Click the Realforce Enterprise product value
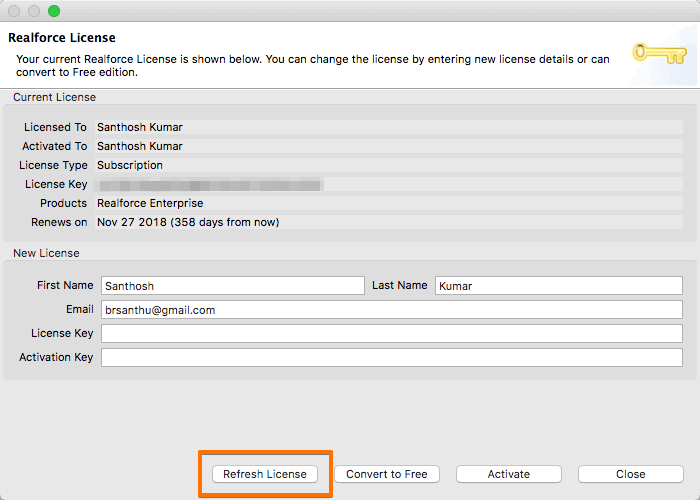This screenshot has width=700, height=501. coord(150,203)
